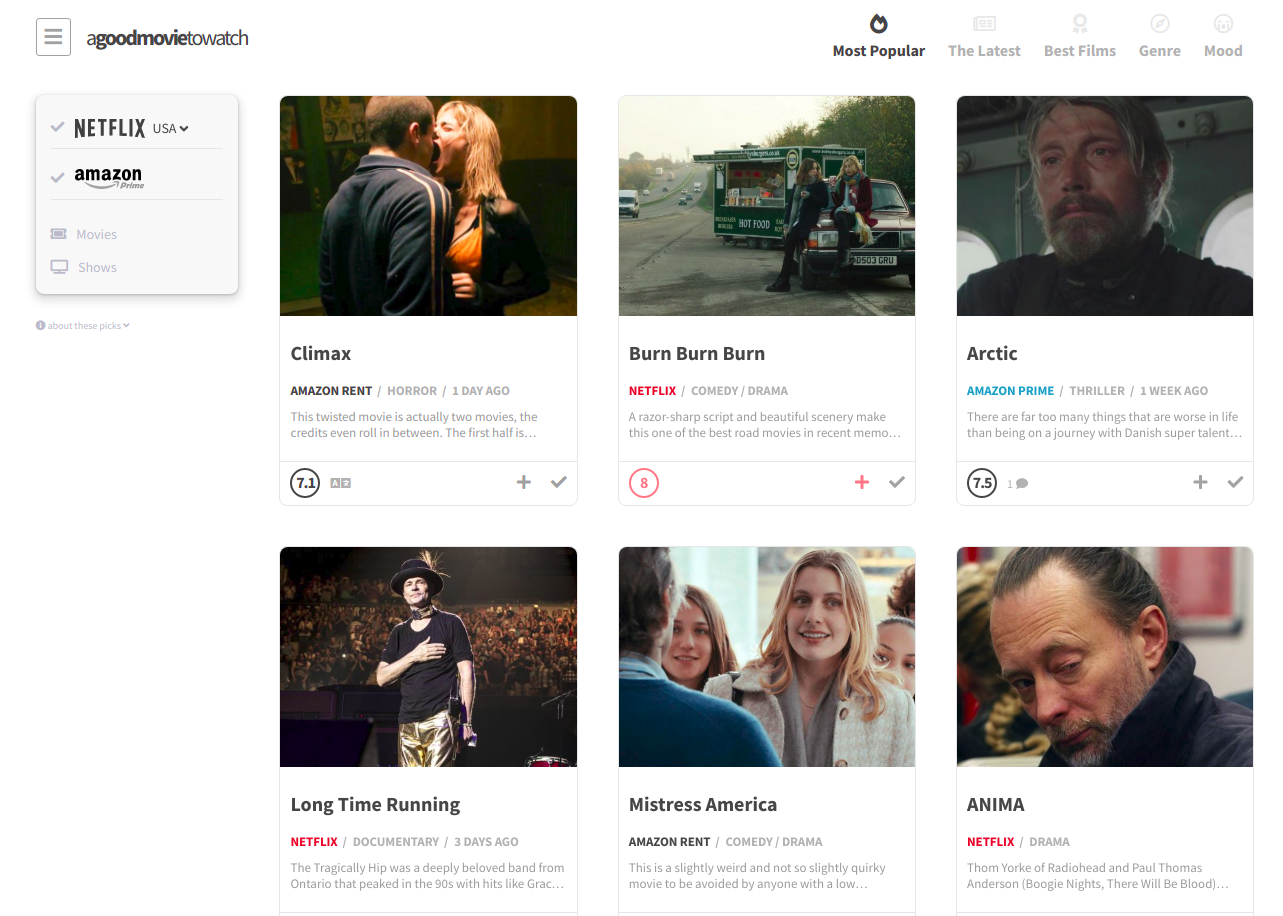
Task: Open the Arctic title link
Action: tap(992, 353)
